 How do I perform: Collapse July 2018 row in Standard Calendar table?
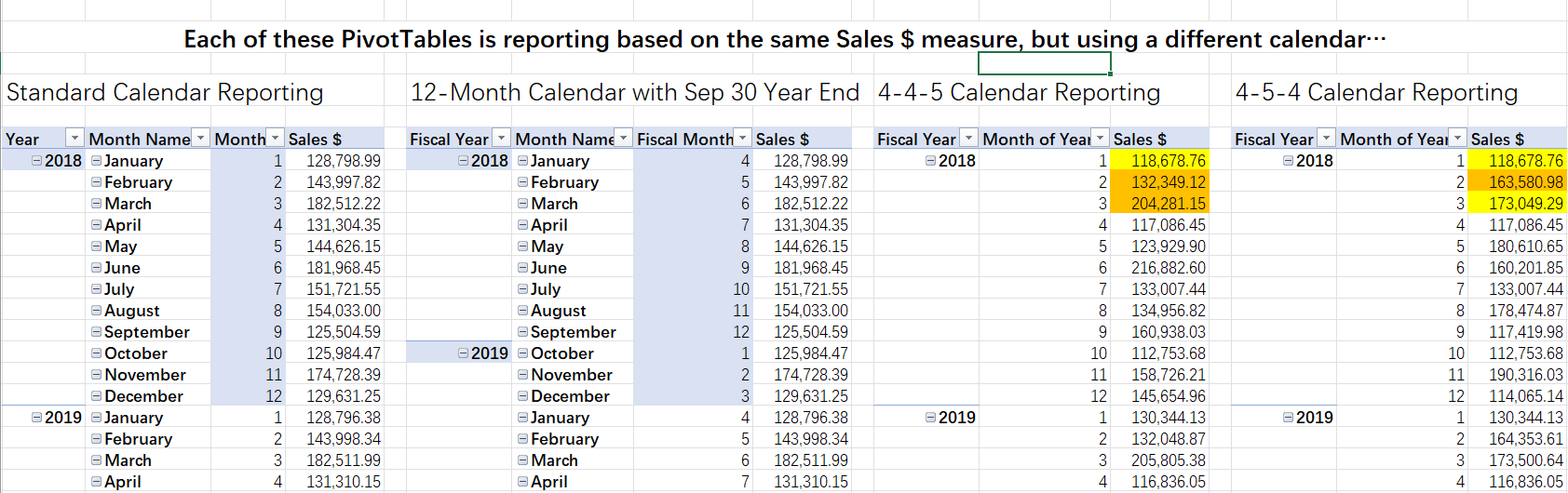(96, 289)
